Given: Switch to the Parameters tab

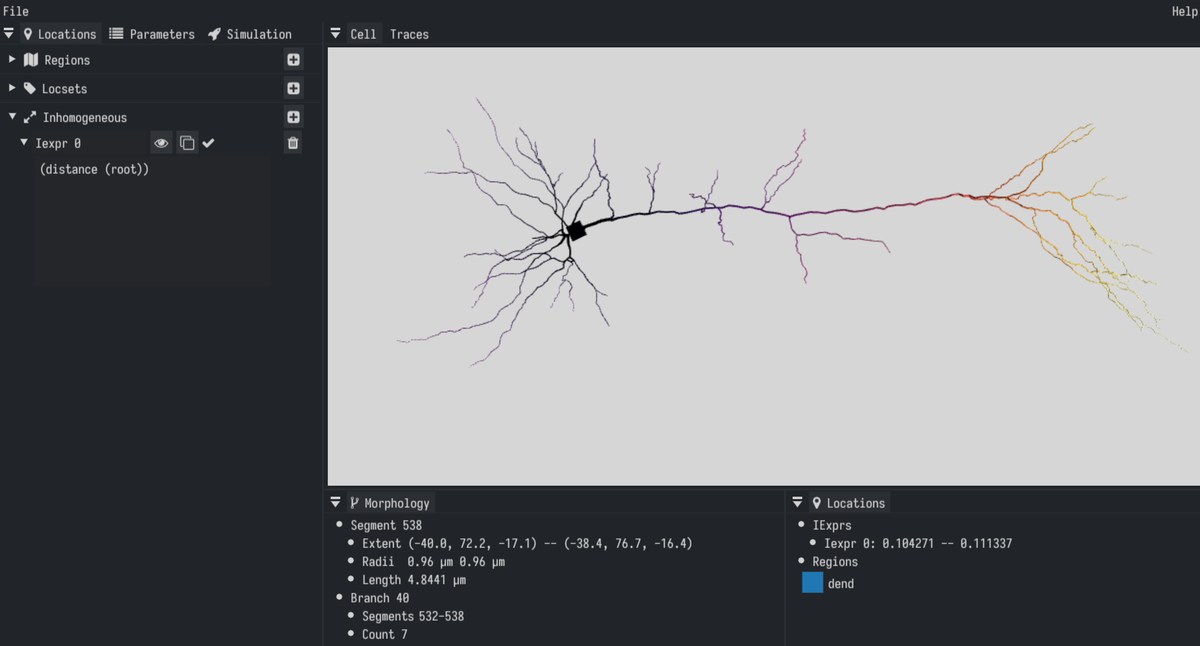Looking at the screenshot, I should (x=152, y=34).
